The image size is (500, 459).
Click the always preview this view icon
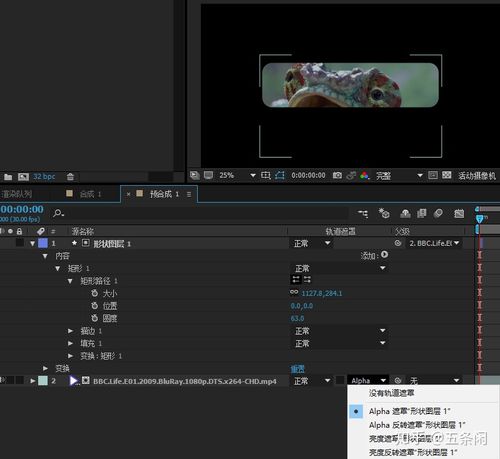[195, 175]
